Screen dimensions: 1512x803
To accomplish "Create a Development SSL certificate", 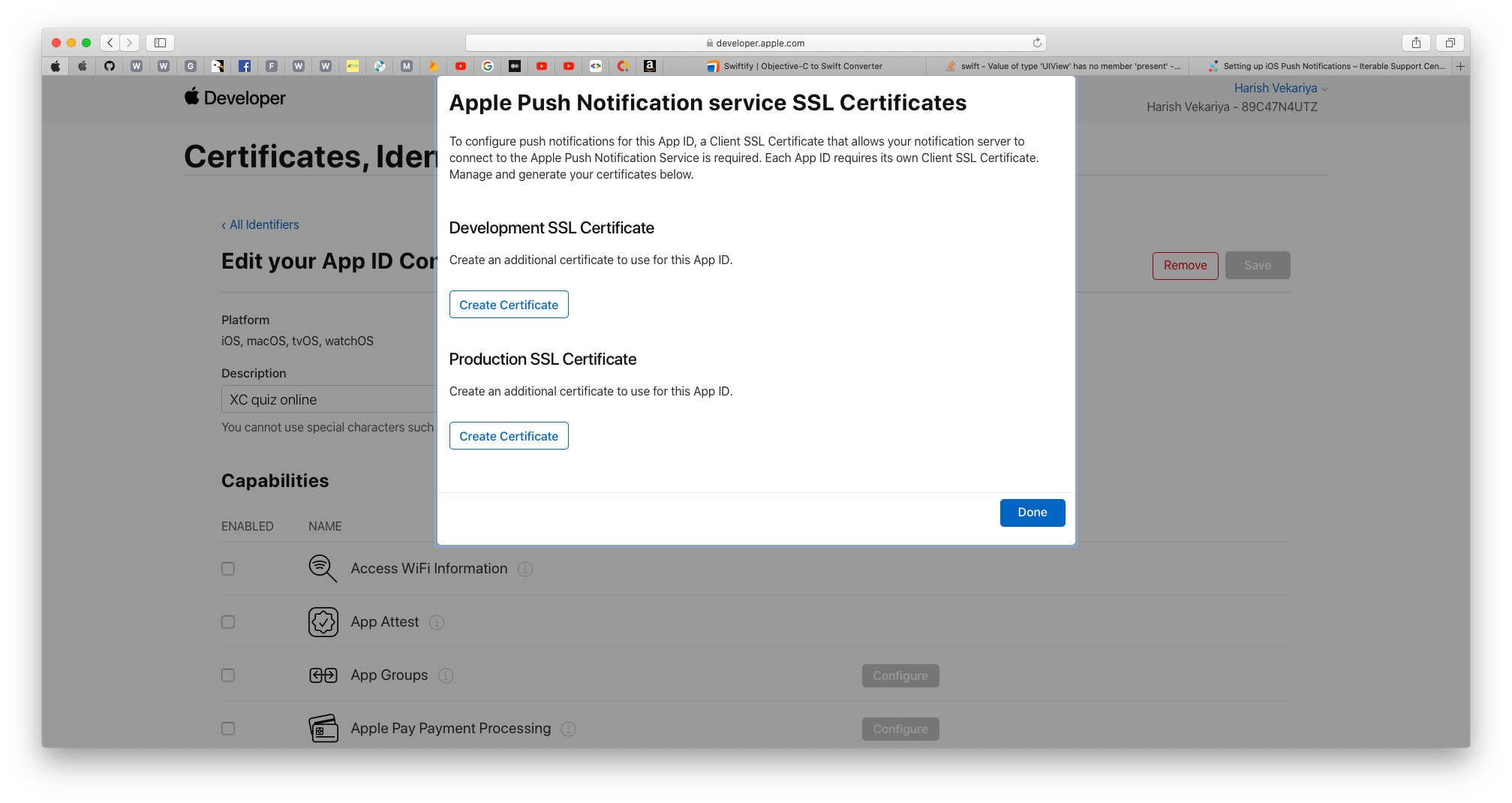I will pos(509,305).
